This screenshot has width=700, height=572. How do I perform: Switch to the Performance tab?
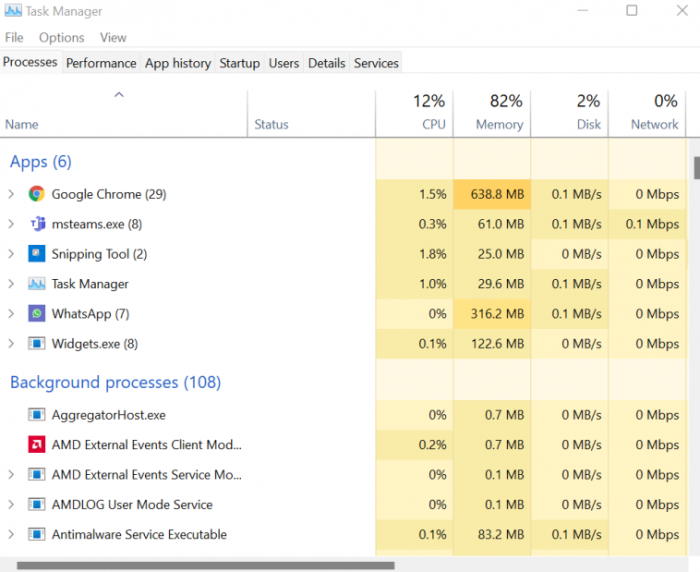pyautogui.click(x=101, y=63)
